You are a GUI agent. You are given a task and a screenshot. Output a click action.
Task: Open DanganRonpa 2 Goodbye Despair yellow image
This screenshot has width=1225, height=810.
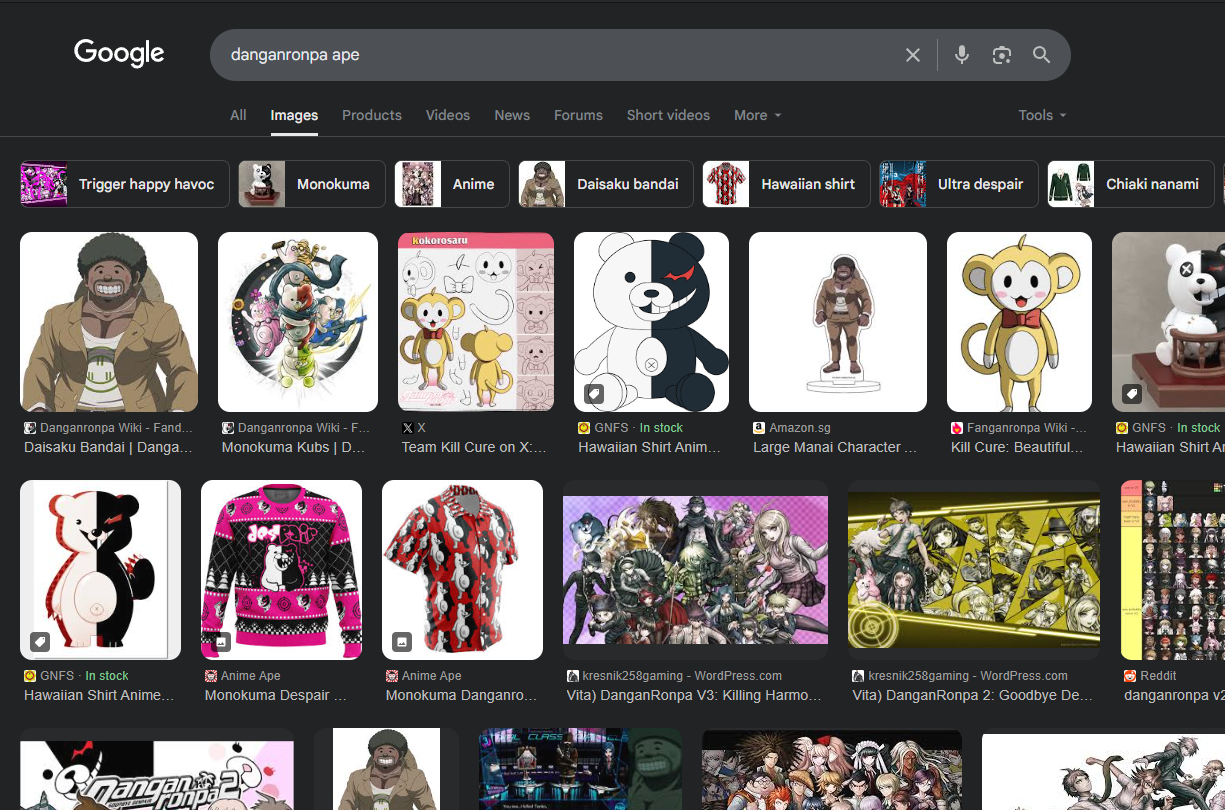coord(974,570)
